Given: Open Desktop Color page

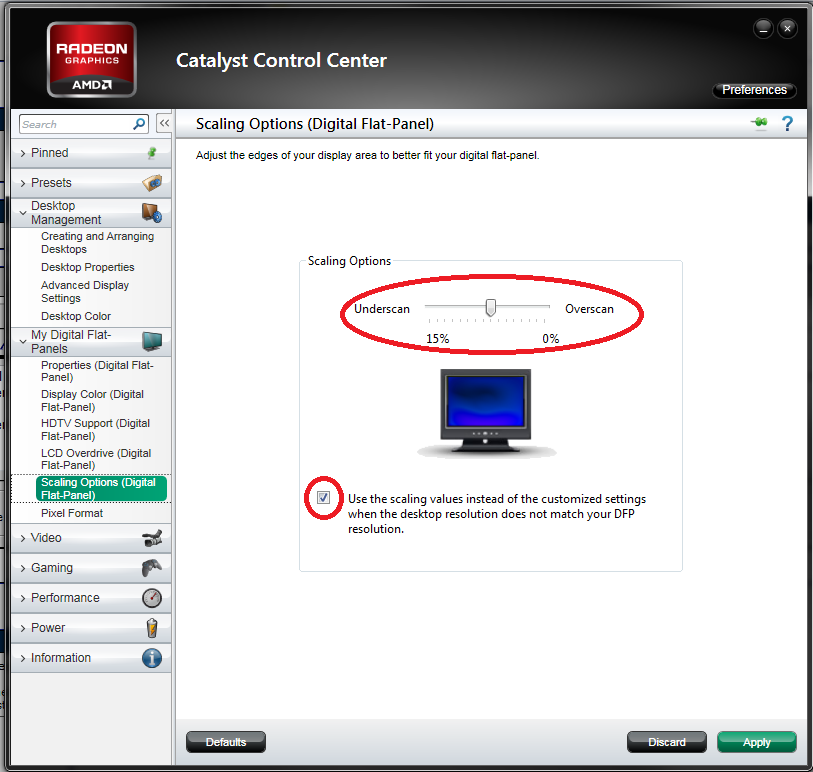Looking at the screenshot, I should point(76,316).
